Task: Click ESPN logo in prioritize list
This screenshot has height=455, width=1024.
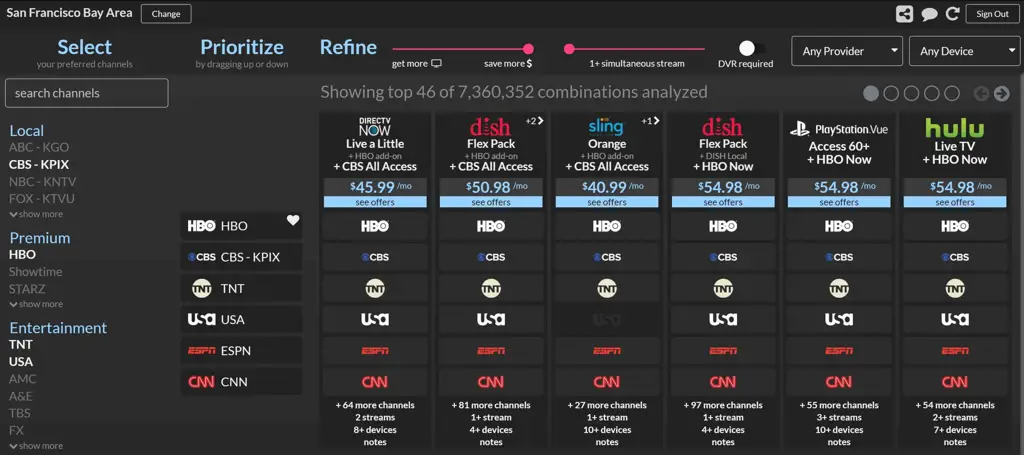Action: tap(201, 351)
